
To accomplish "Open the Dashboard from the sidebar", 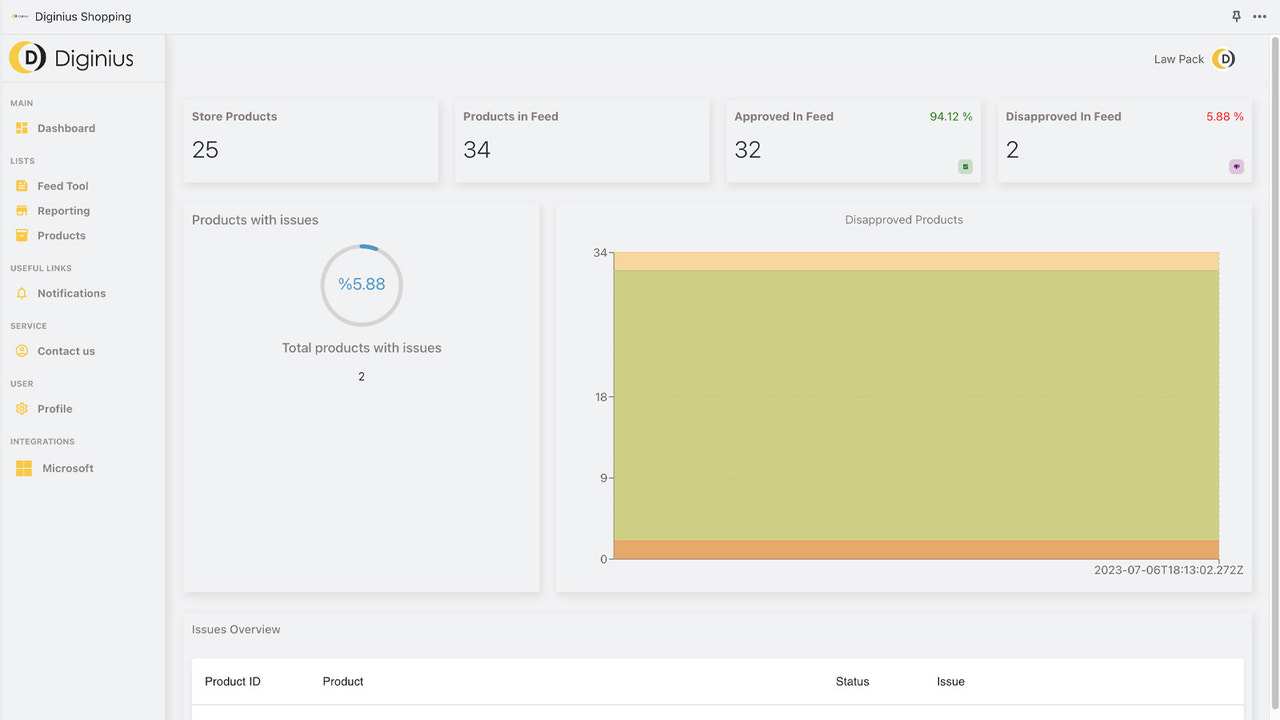I will point(66,128).
